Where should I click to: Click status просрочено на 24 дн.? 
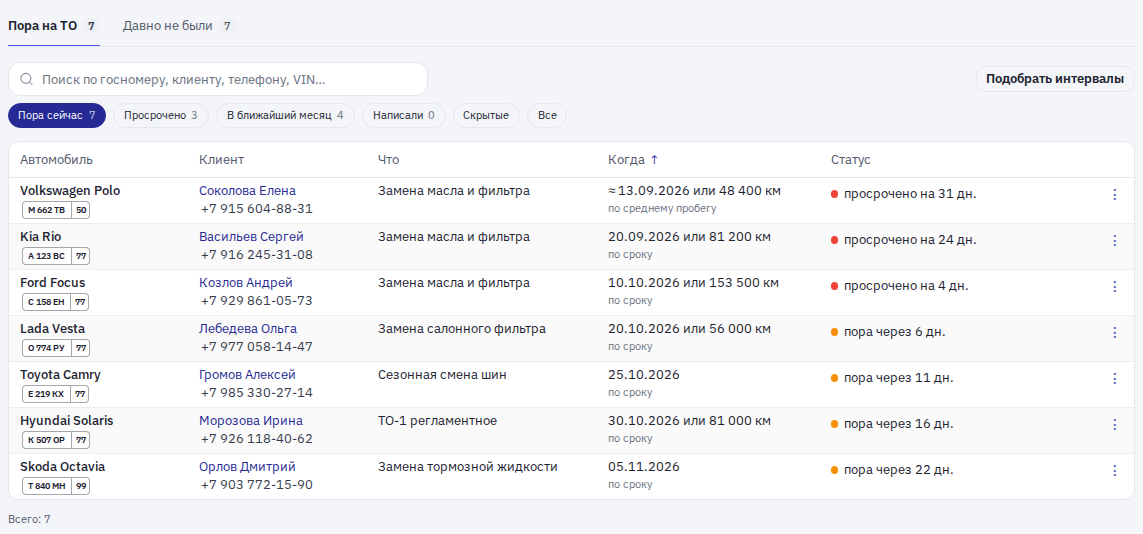[x=904, y=240]
